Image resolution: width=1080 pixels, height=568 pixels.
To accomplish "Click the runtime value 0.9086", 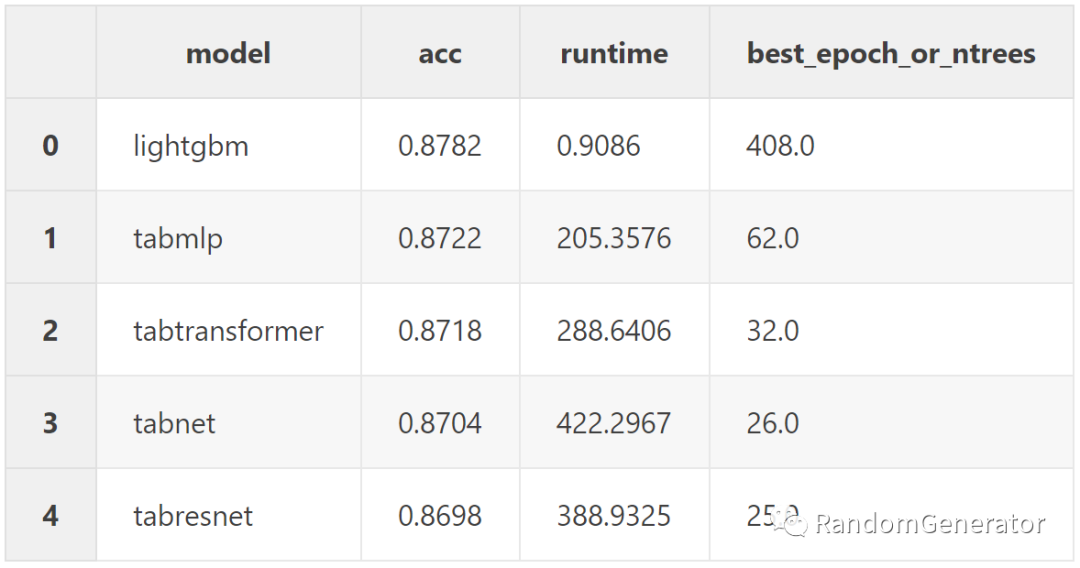I will tap(598, 146).
